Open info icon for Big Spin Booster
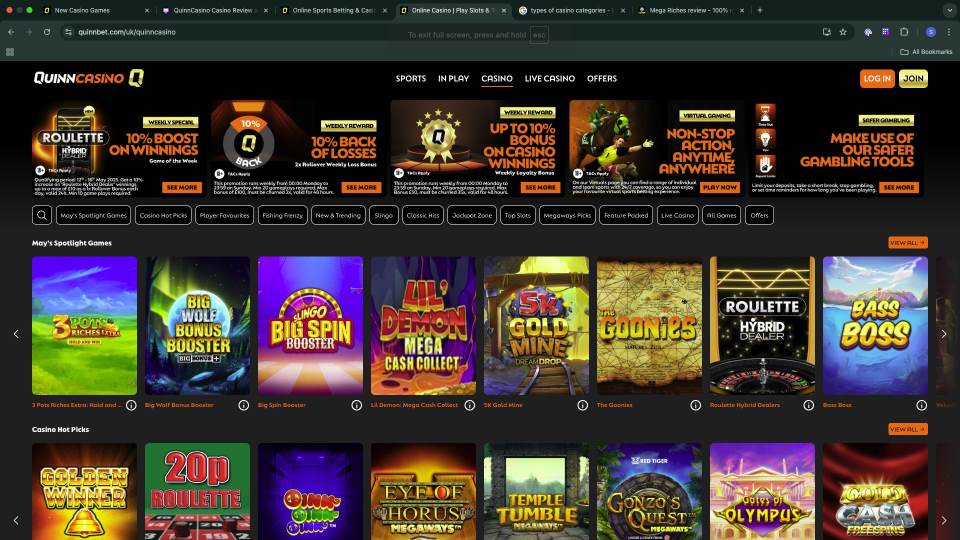 tap(357, 405)
